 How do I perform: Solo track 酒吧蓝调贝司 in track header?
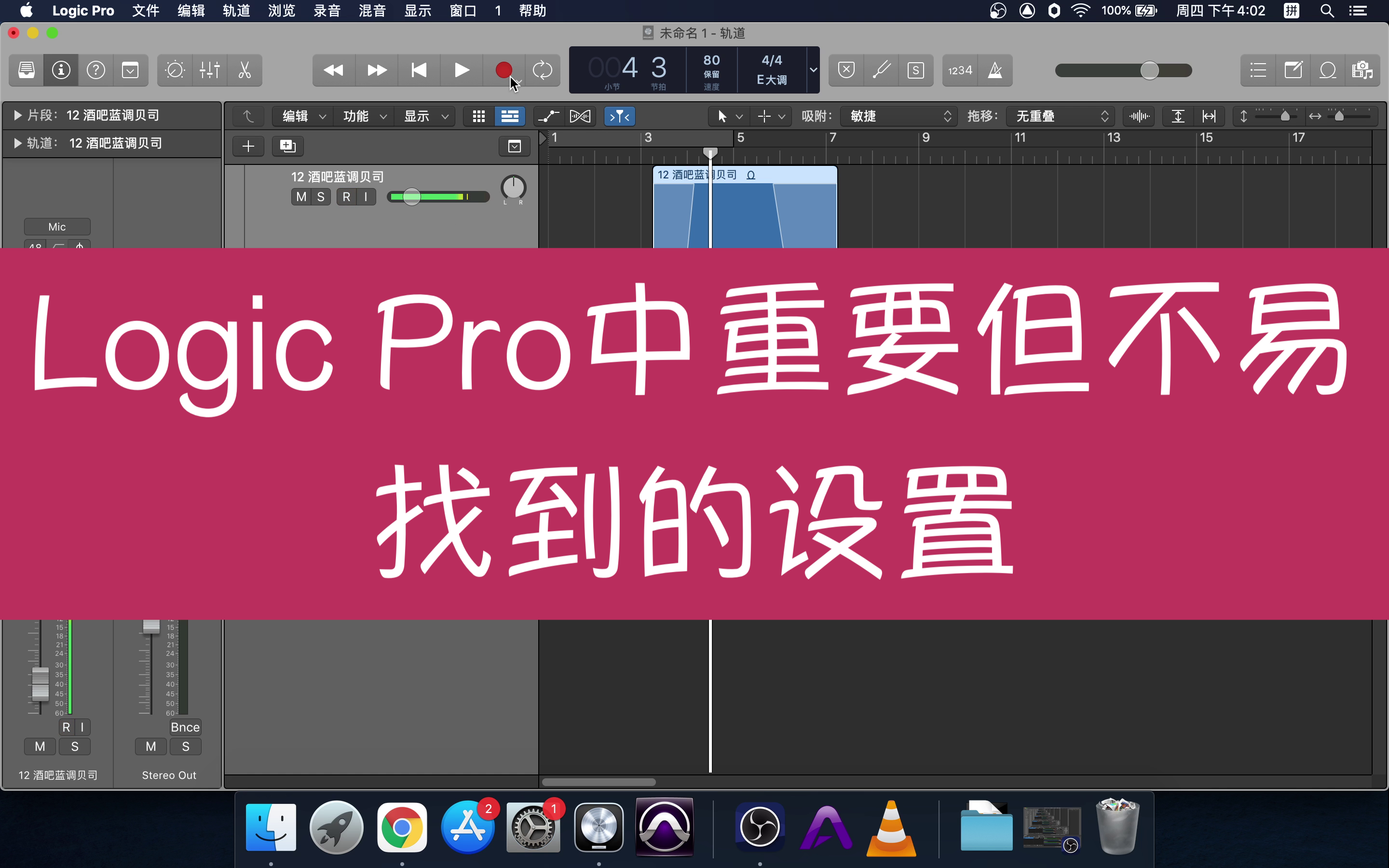(321, 197)
